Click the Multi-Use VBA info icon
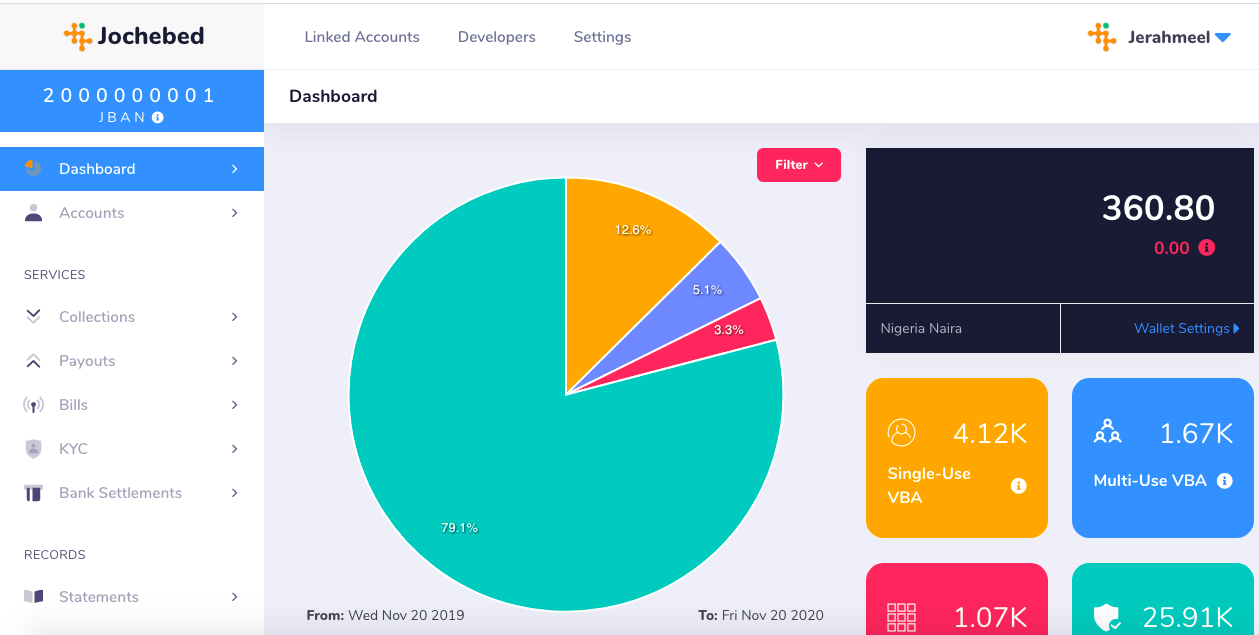The width and height of the screenshot is (1259, 635). 1224,481
